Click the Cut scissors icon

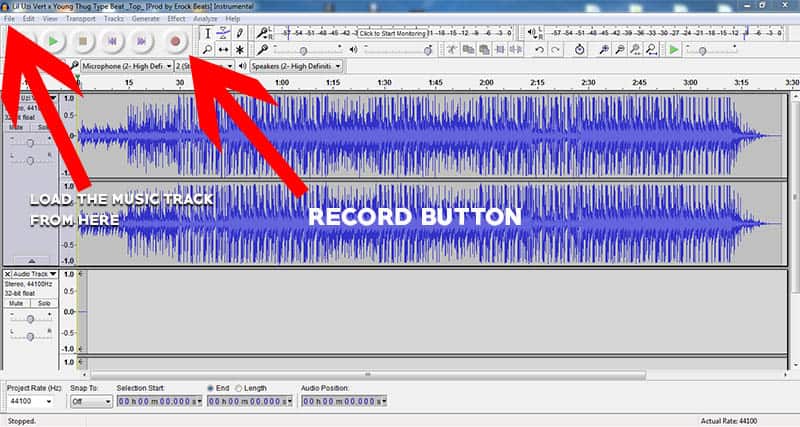[452, 49]
